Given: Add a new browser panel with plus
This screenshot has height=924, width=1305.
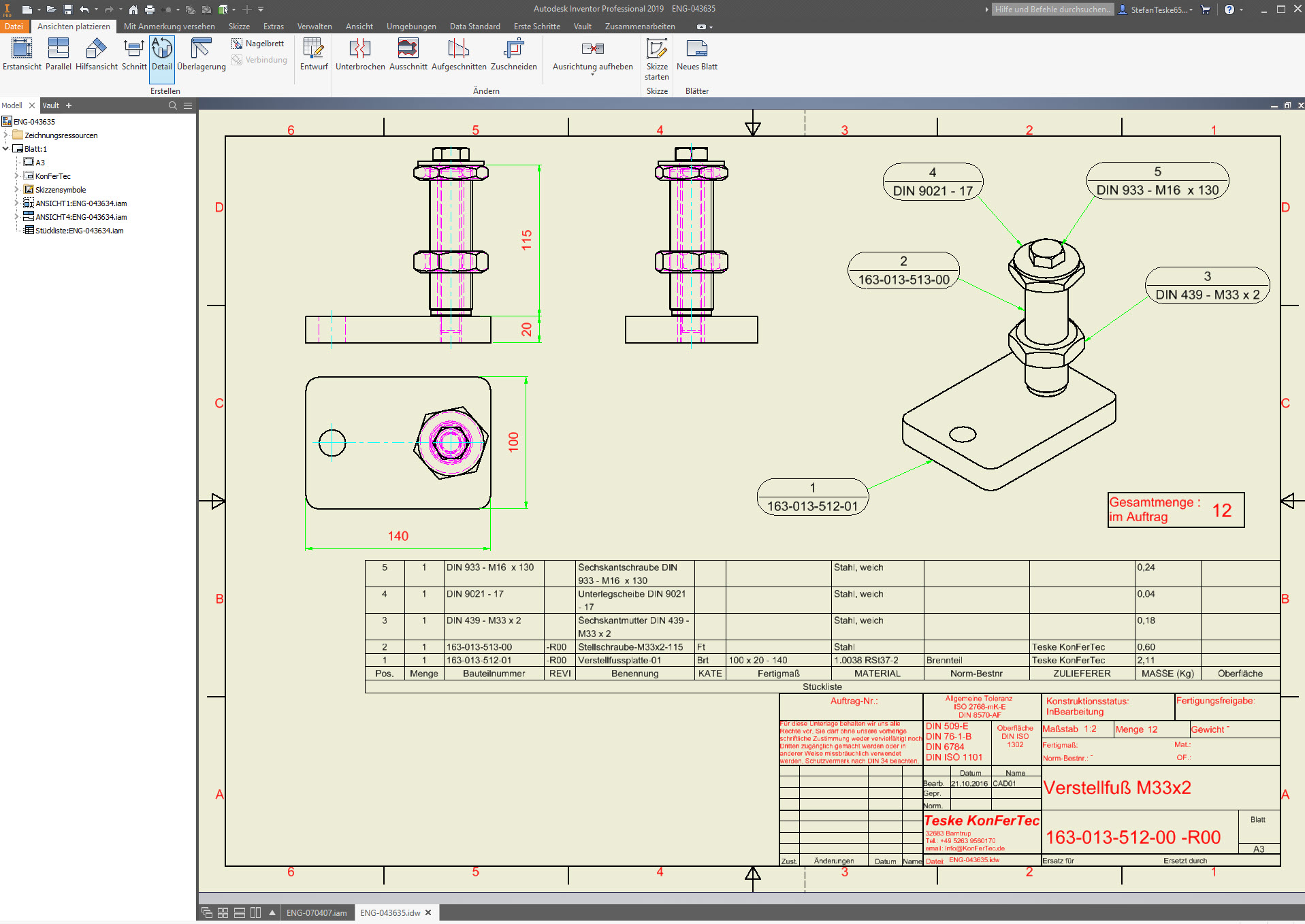Looking at the screenshot, I should point(69,105).
